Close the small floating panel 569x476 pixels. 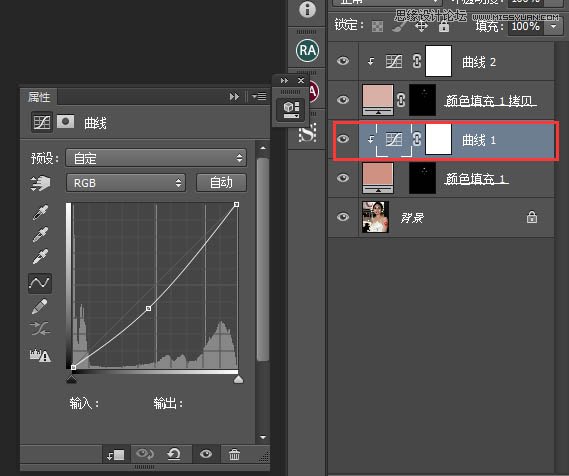301,81
